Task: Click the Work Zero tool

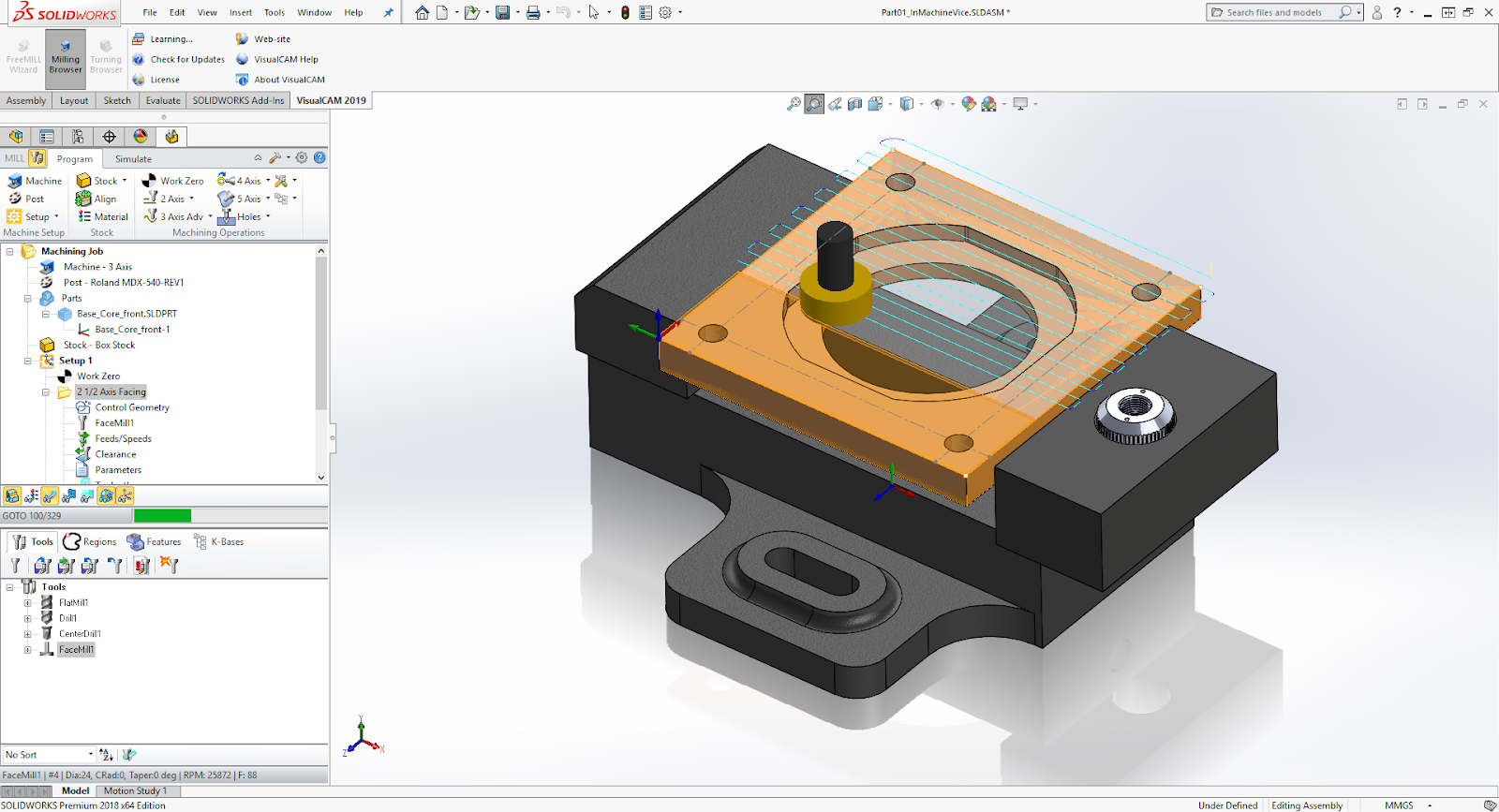Action: tap(172, 181)
